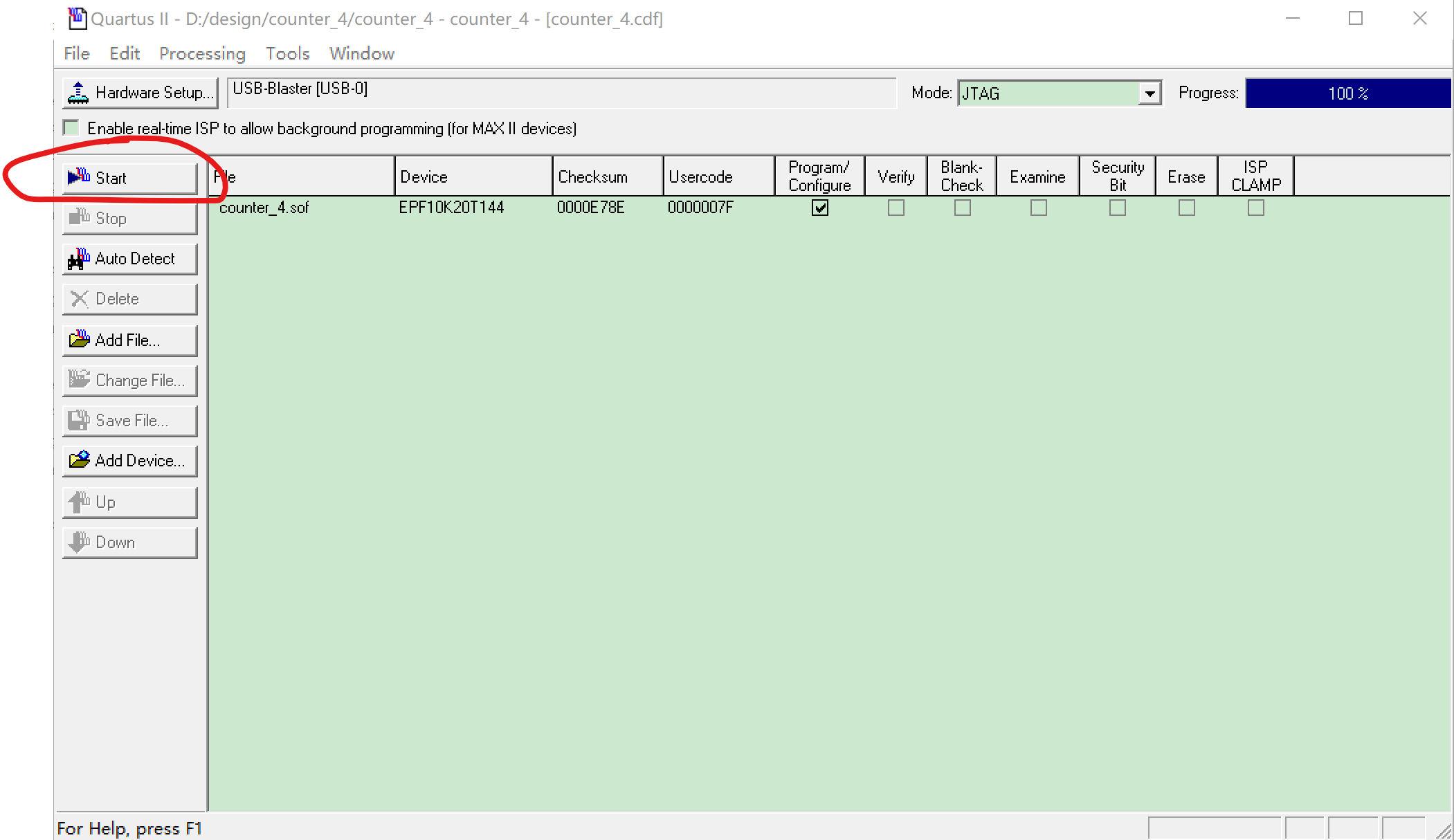Uncheck Program/Configure for counter_4.sof
This screenshot has height=840, width=1454.
pyautogui.click(x=820, y=208)
